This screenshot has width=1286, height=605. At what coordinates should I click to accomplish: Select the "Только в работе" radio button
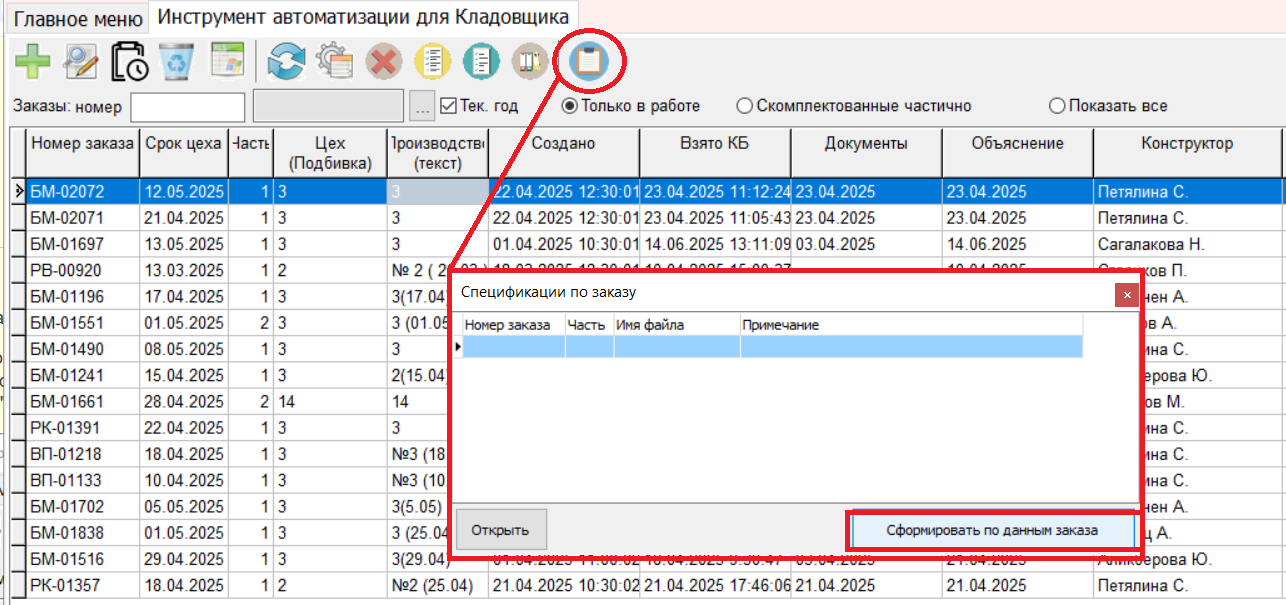(569, 106)
